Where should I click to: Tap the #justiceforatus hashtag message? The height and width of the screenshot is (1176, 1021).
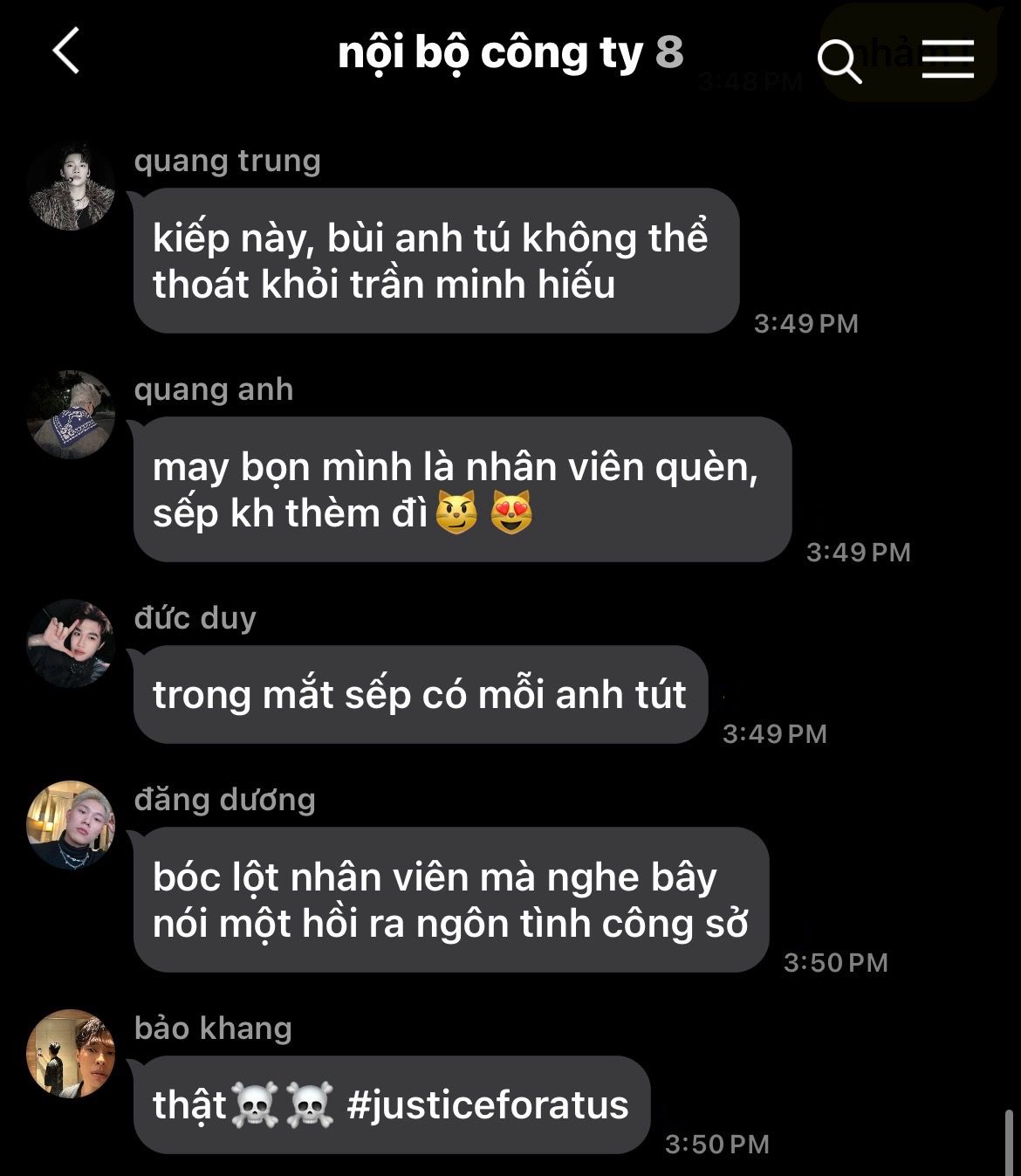392,1105
